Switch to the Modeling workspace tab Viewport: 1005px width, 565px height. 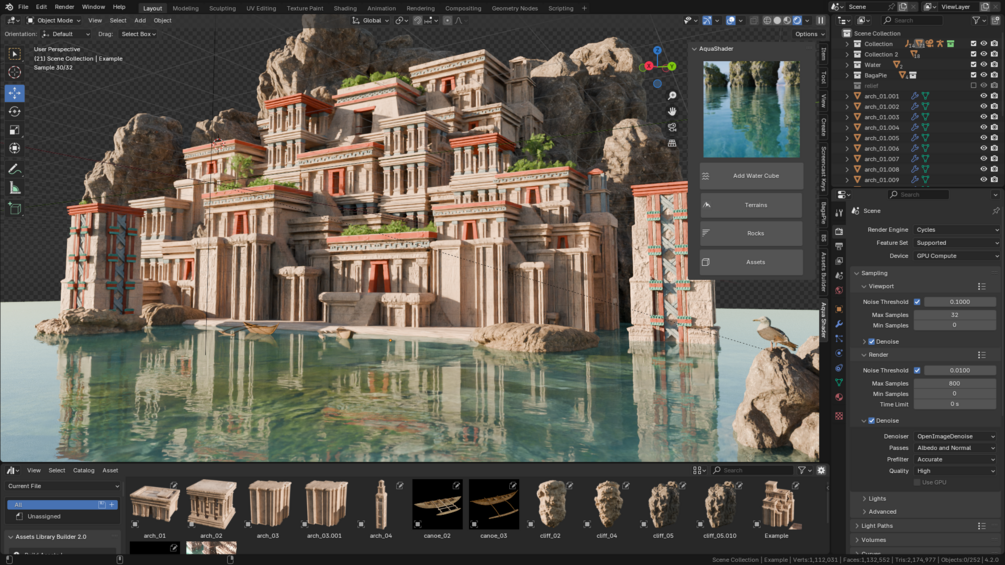(185, 8)
